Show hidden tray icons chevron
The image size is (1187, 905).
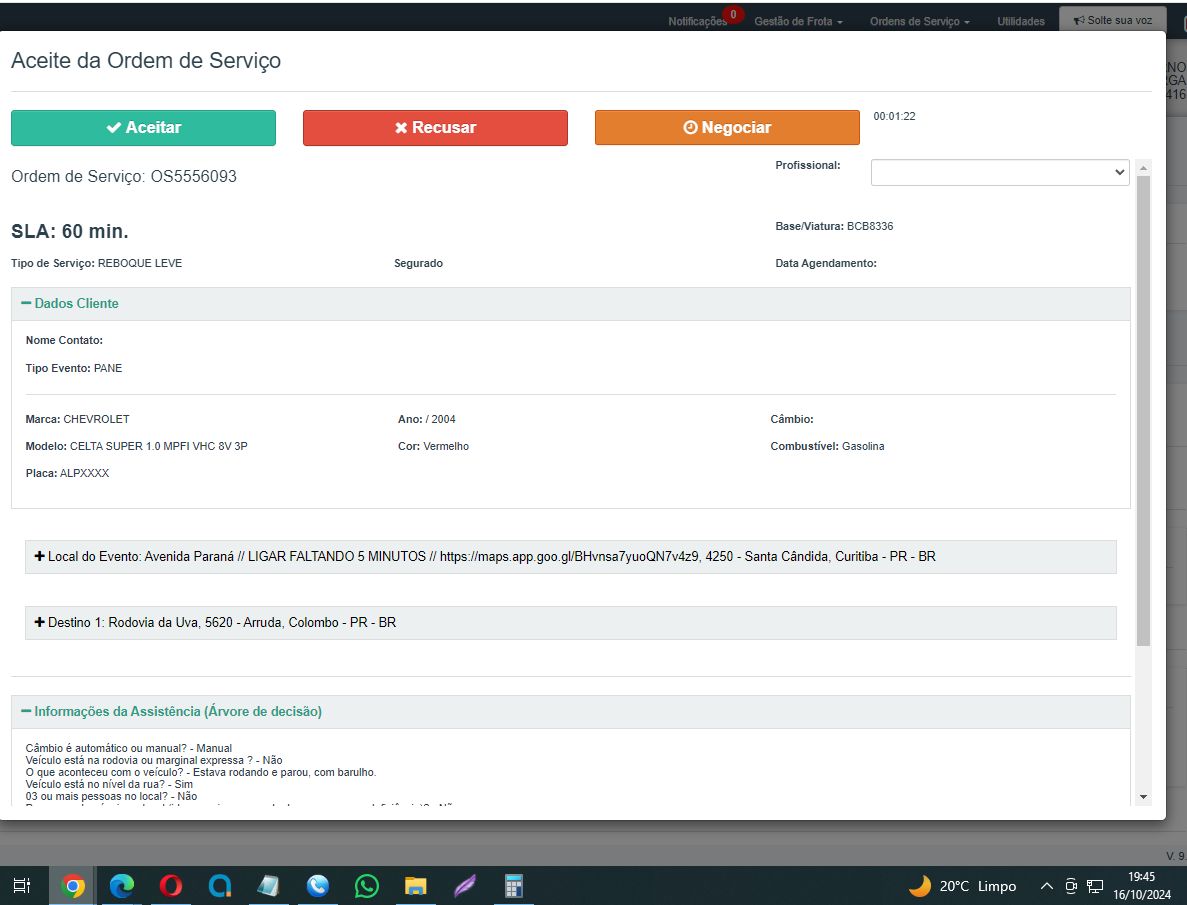[1047, 886]
